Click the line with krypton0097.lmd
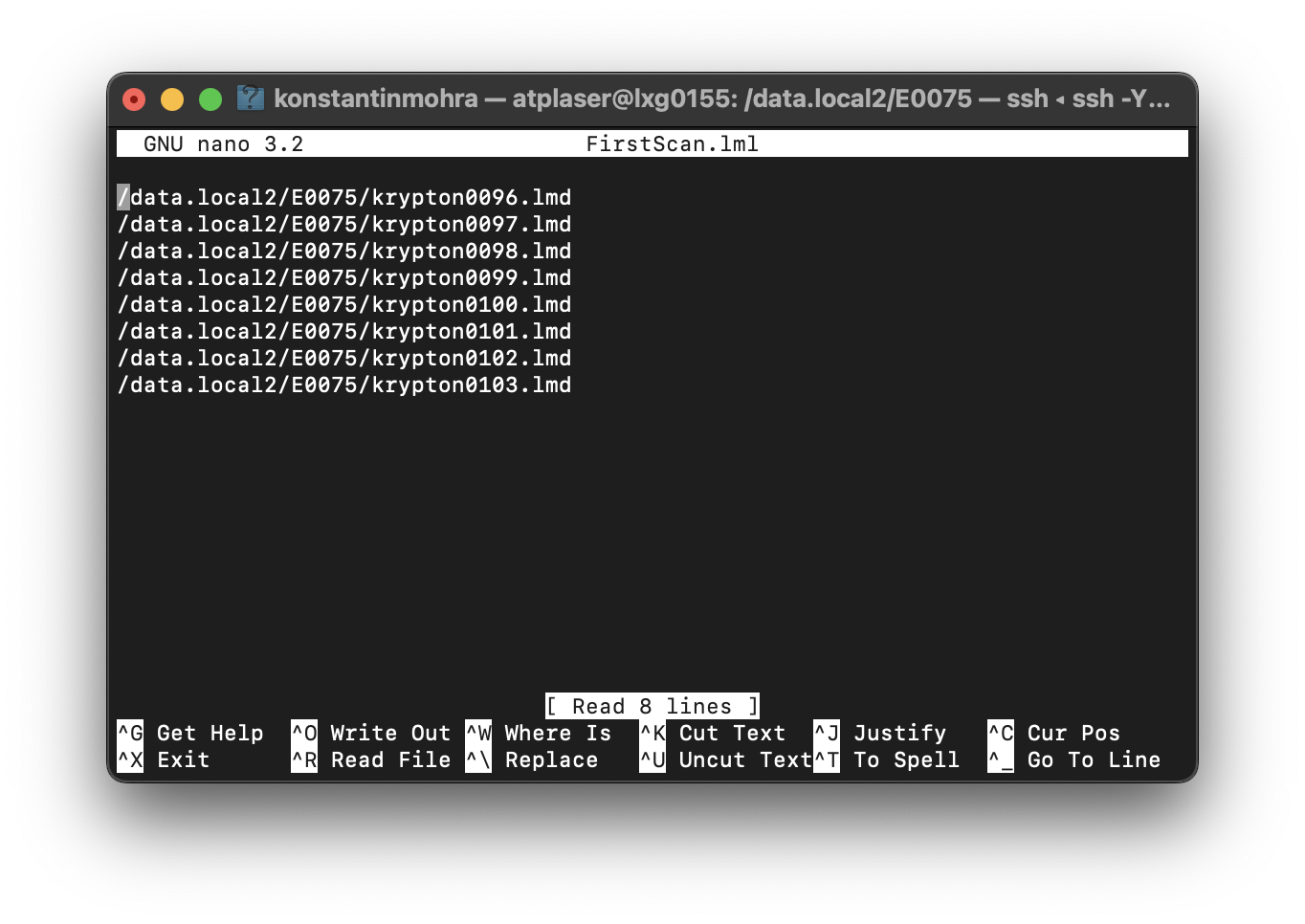This screenshot has width=1305, height=924. 344,224
